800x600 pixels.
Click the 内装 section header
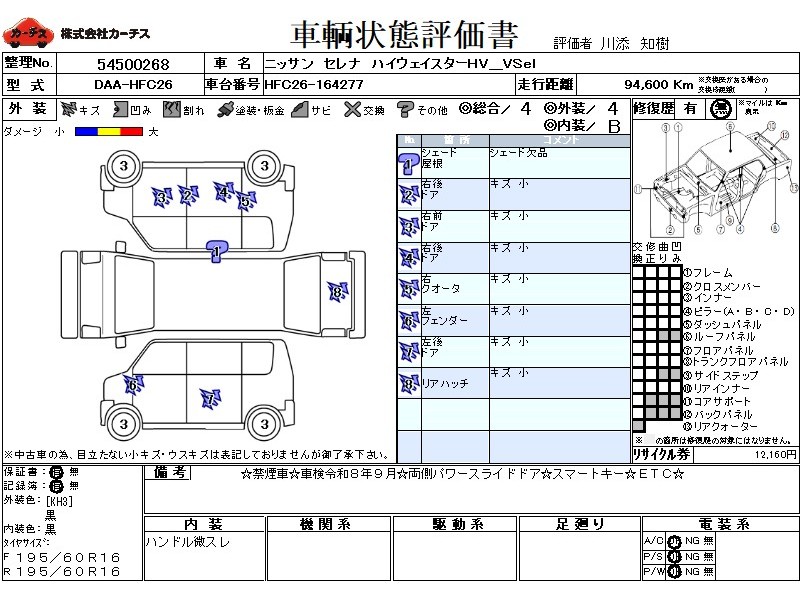point(204,524)
